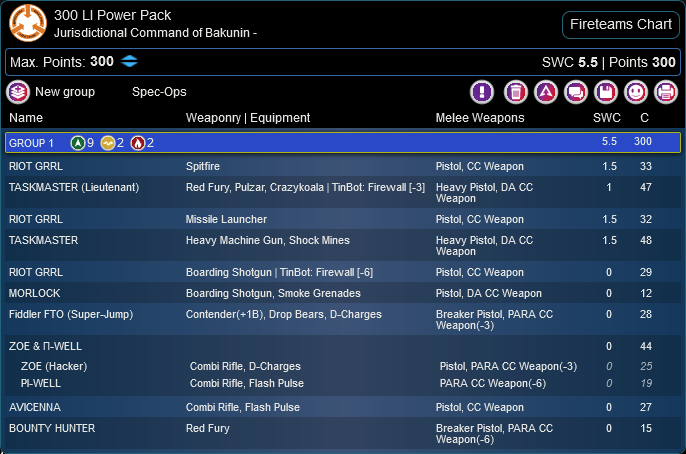
Task: Add a New group
Action: [65, 92]
